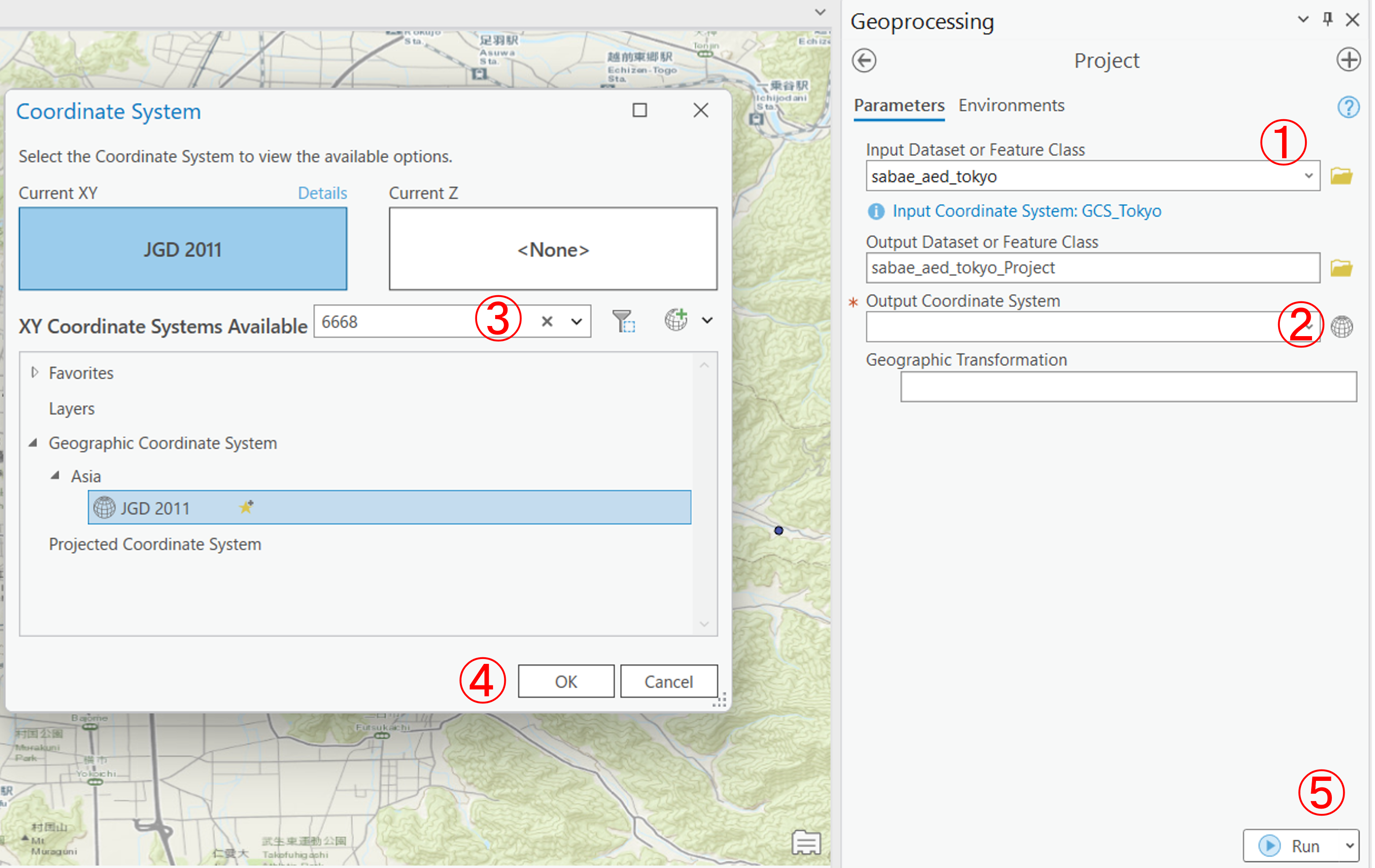The image size is (1375, 868).
Task: Close the Geoprocessing pane
Action: (1352, 20)
